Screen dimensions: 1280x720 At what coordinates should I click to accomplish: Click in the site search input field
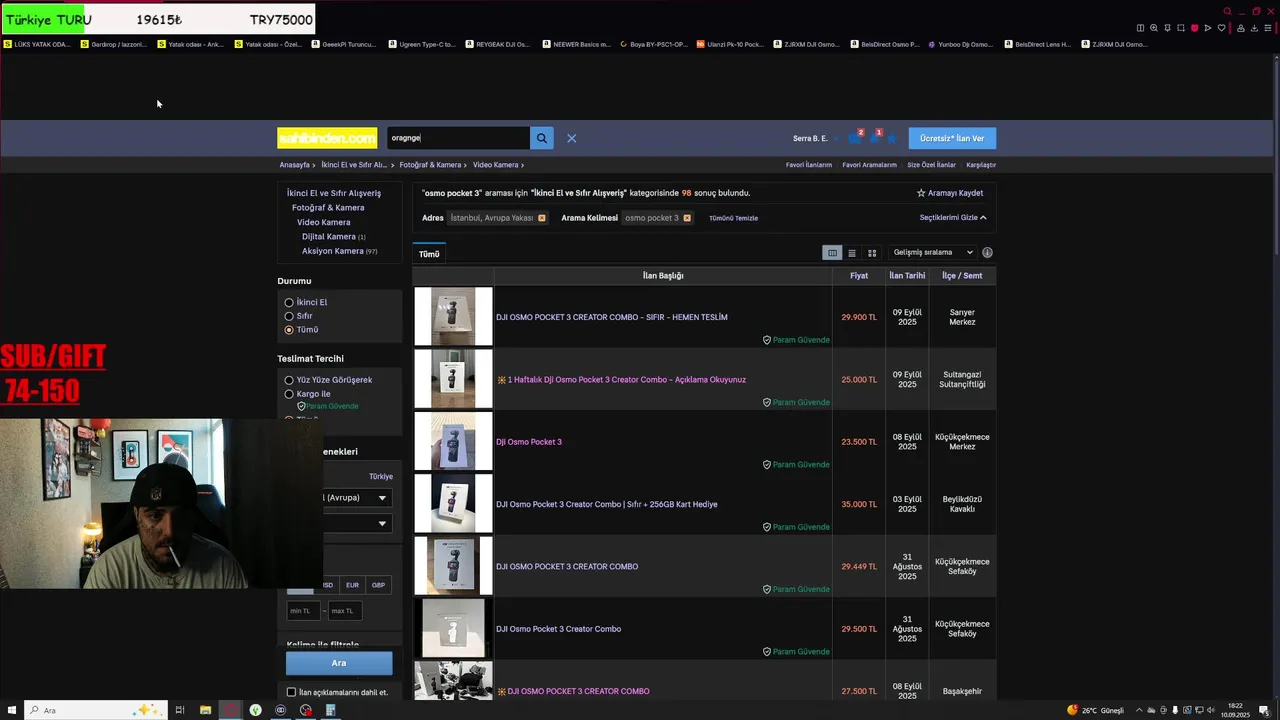458,138
